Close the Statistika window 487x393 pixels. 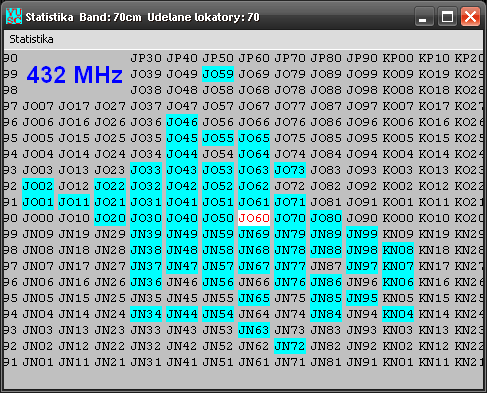click(470, 16)
